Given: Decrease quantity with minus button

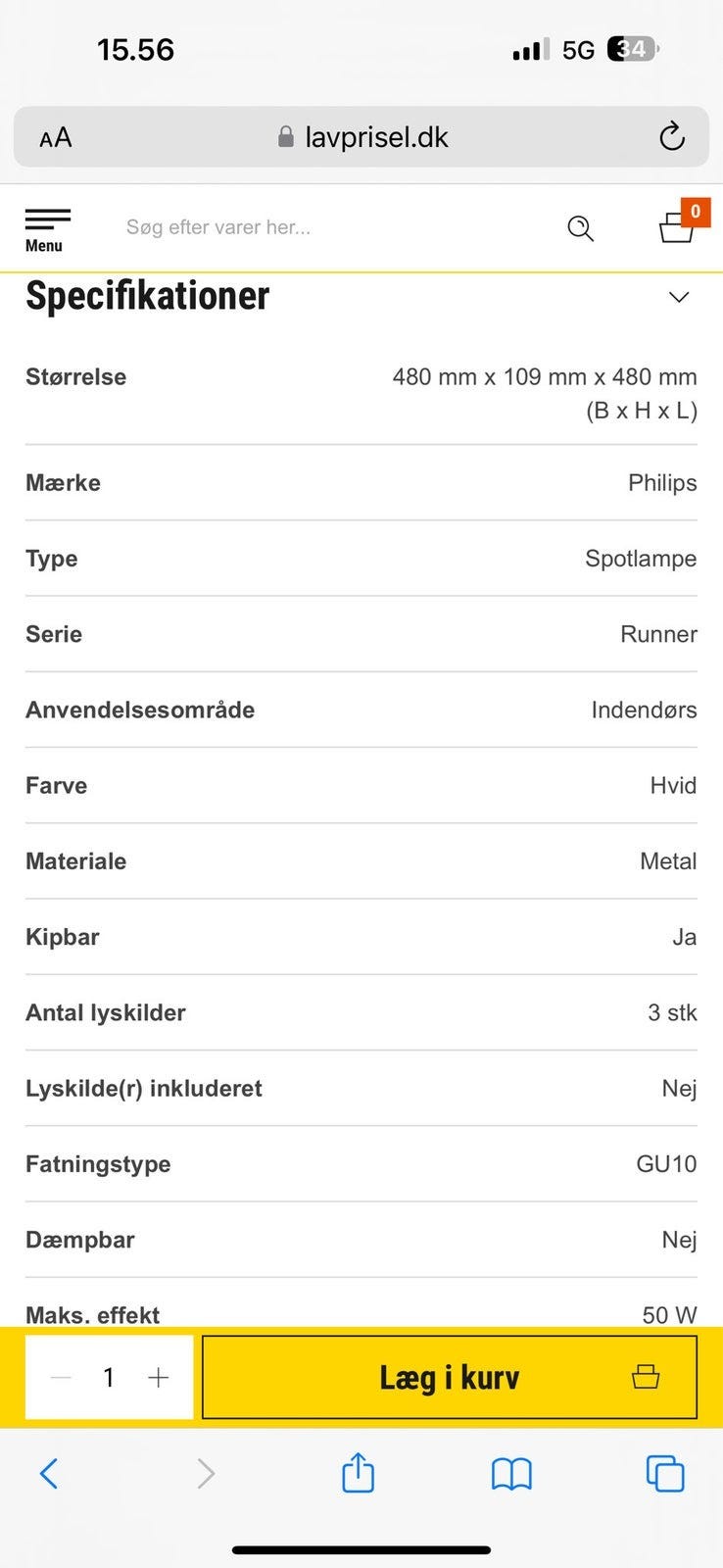Looking at the screenshot, I should [x=61, y=1378].
